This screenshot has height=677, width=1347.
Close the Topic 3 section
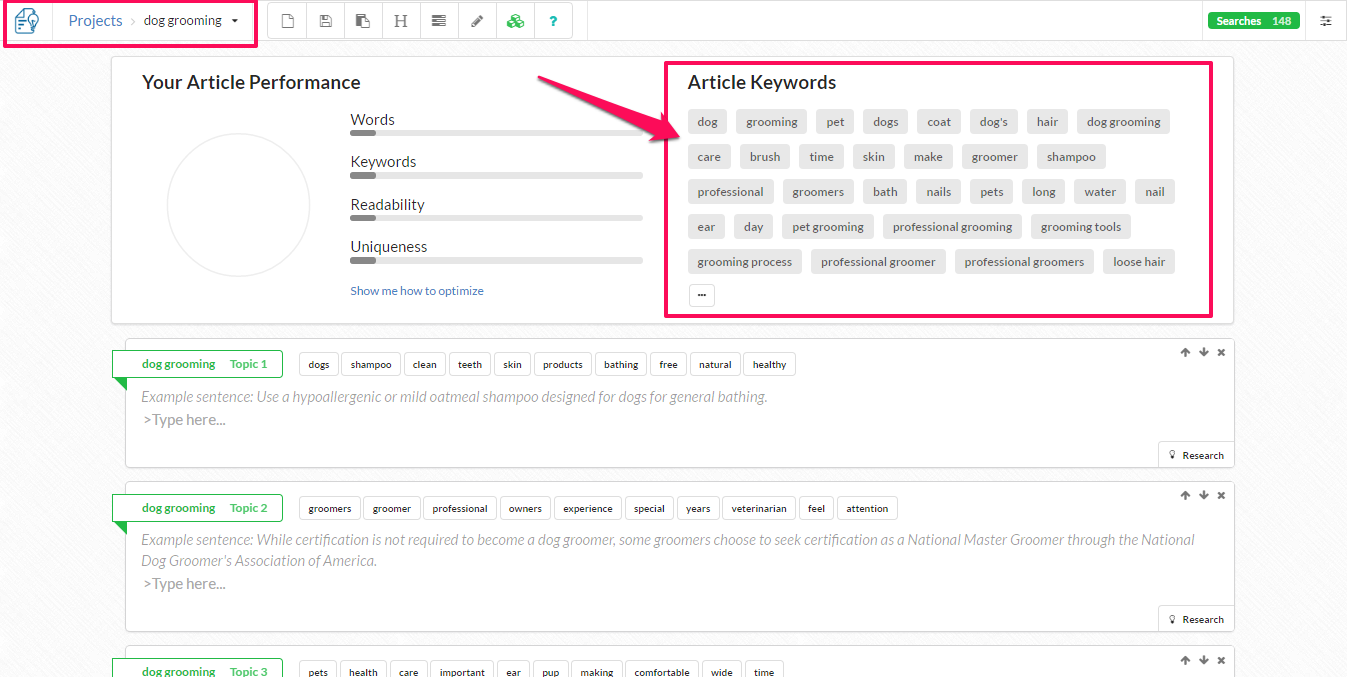[x=1221, y=660]
